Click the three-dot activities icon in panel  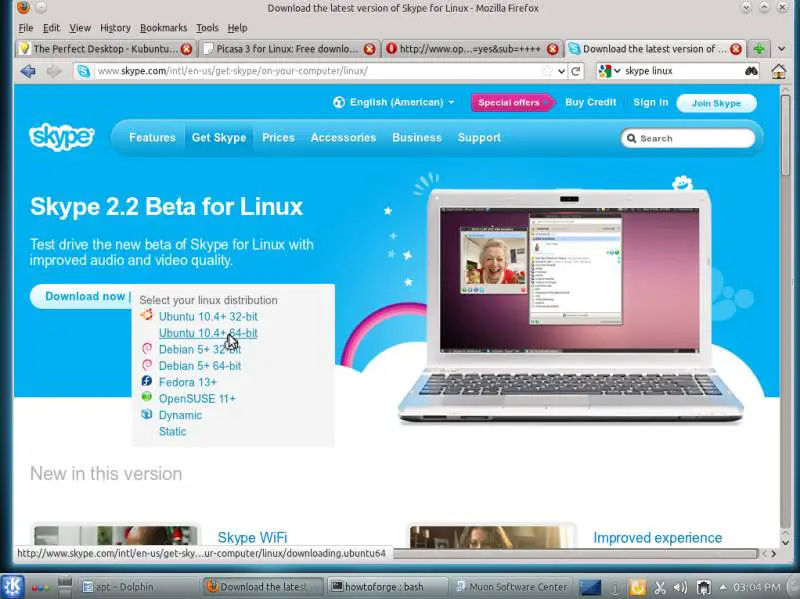[x=40, y=587]
